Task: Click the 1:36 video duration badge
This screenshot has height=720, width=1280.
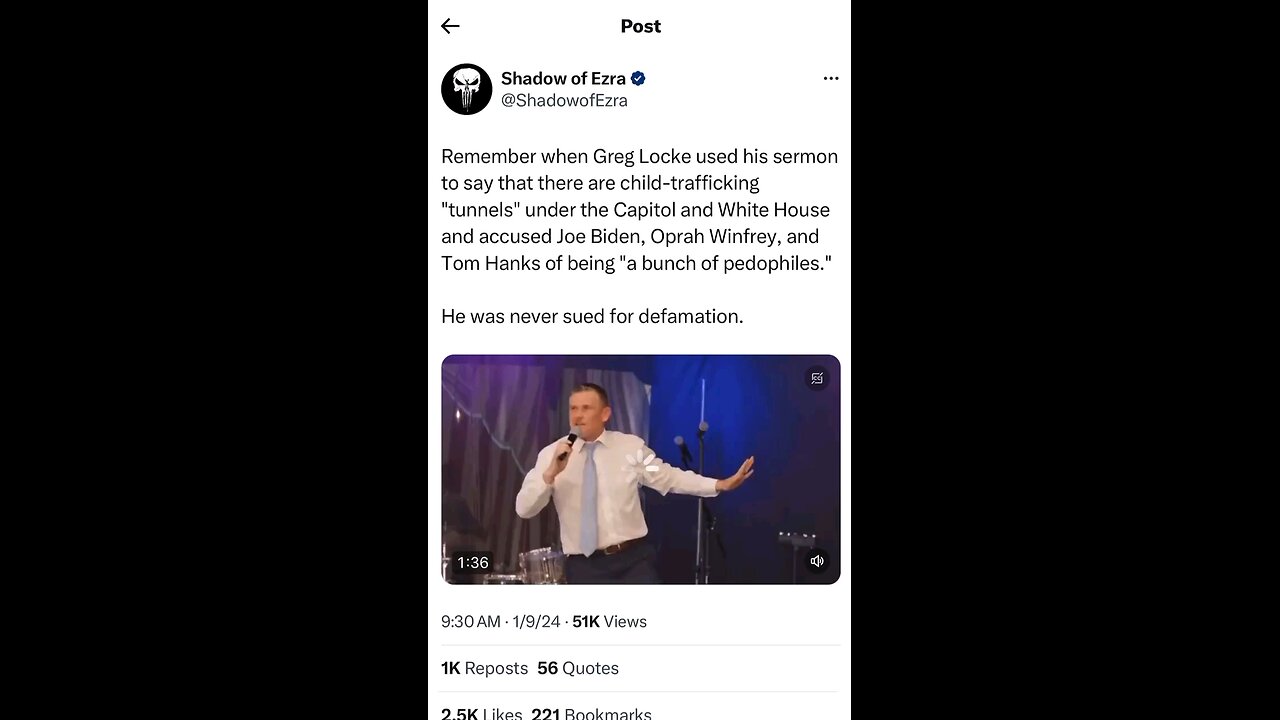Action: tap(472, 562)
